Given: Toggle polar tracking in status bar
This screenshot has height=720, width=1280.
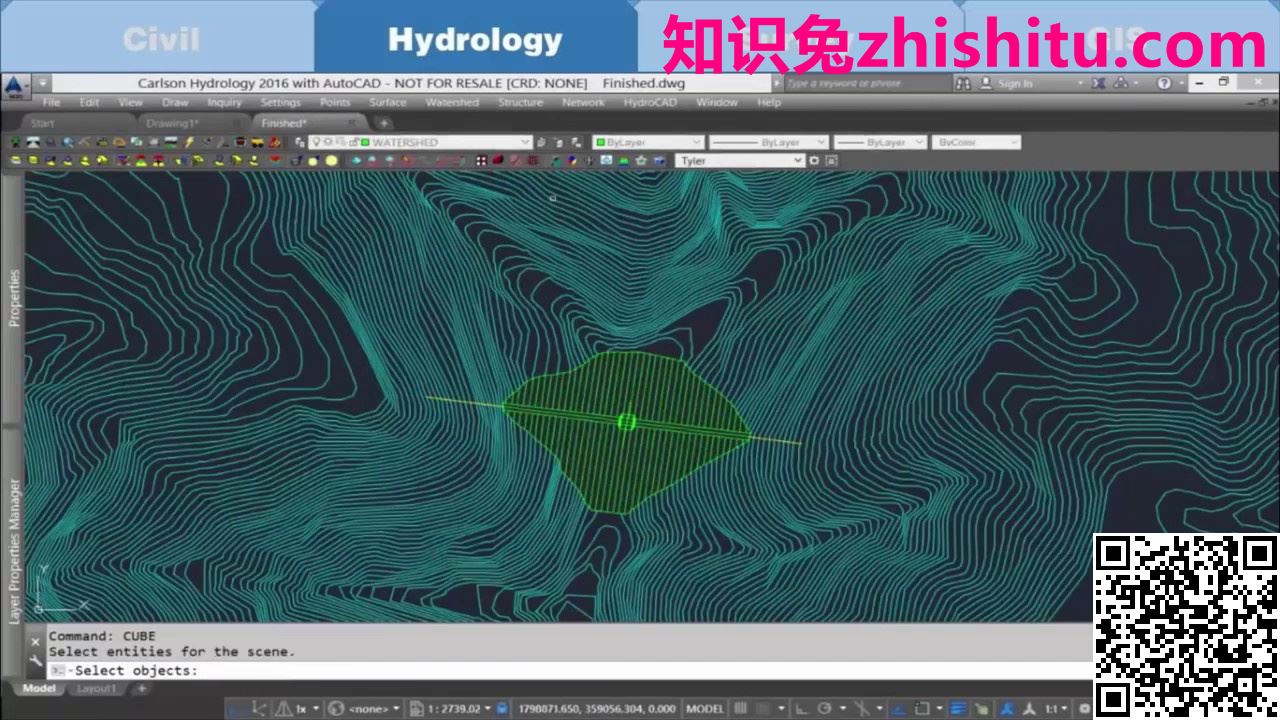Looking at the screenshot, I should [x=823, y=708].
